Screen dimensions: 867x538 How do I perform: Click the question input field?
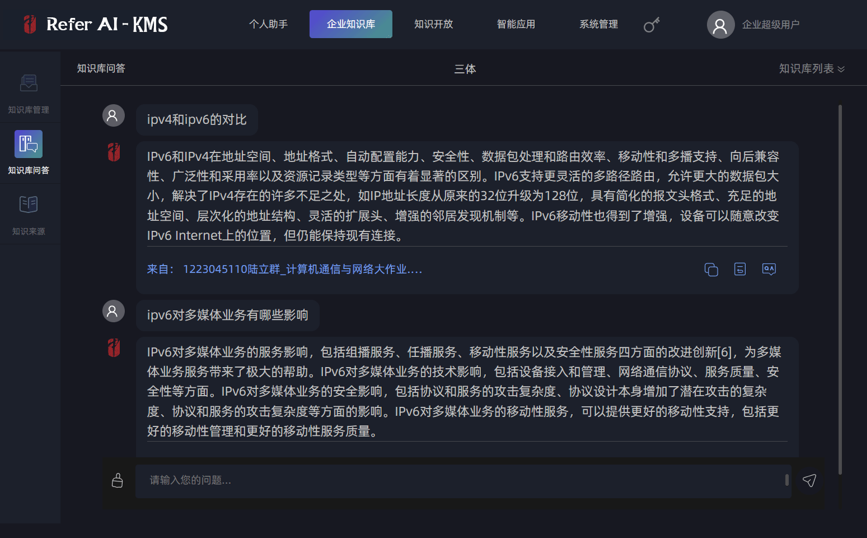pyautogui.click(x=460, y=481)
